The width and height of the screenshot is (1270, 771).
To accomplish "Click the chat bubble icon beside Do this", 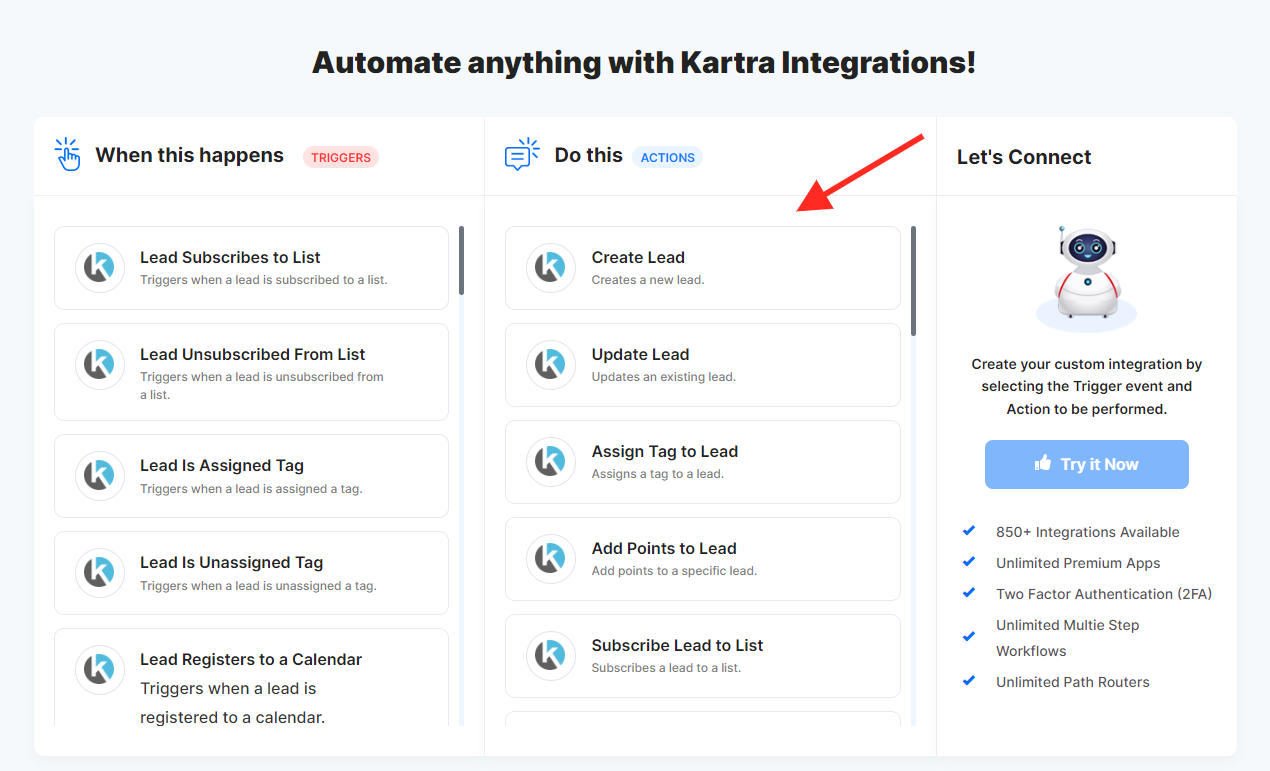I will pos(522,155).
